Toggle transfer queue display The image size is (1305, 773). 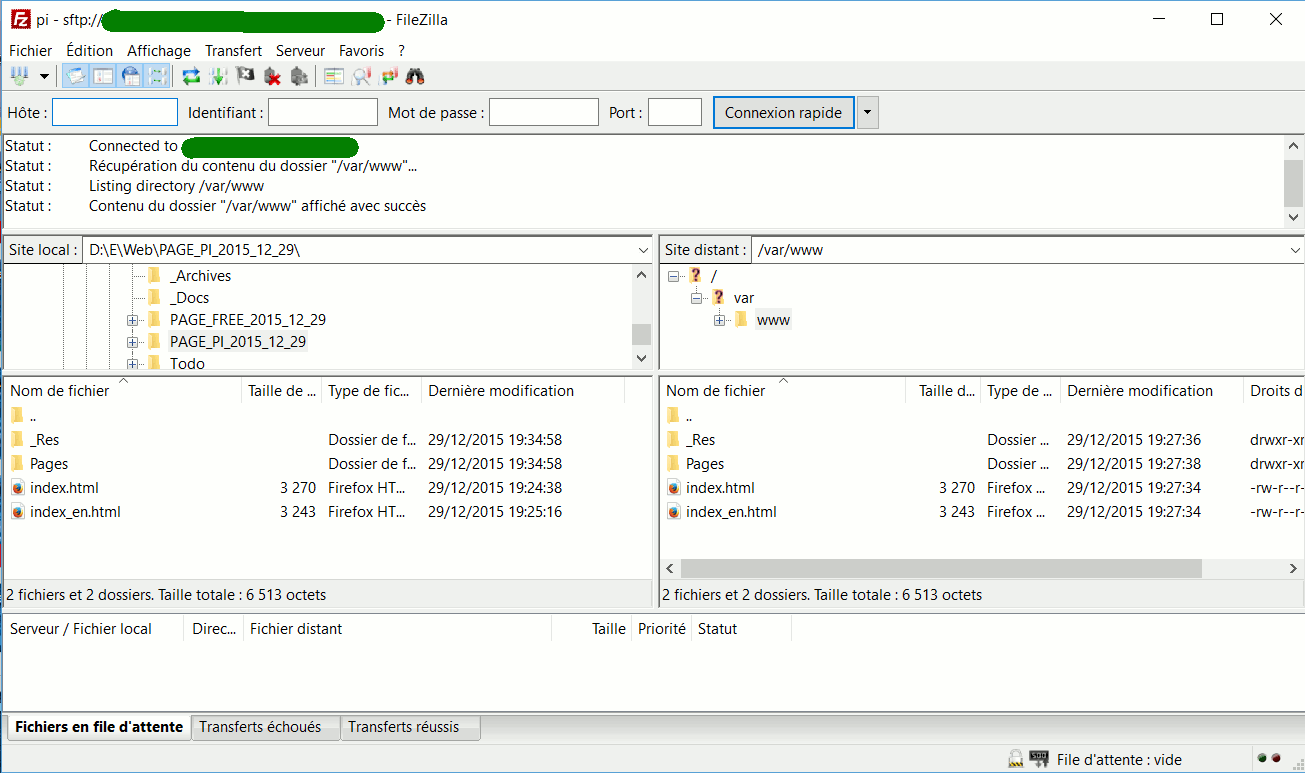(157, 76)
